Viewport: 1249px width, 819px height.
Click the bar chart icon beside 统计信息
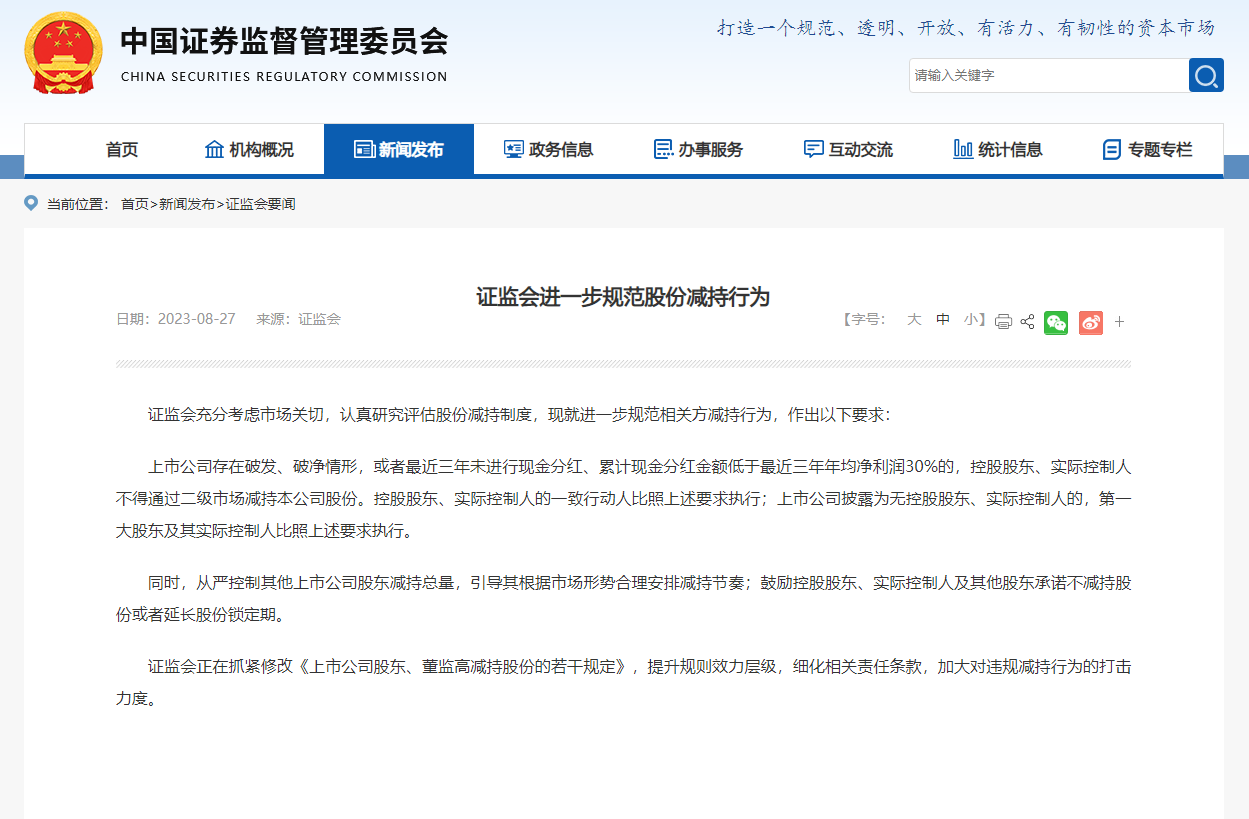coord(963,150)
